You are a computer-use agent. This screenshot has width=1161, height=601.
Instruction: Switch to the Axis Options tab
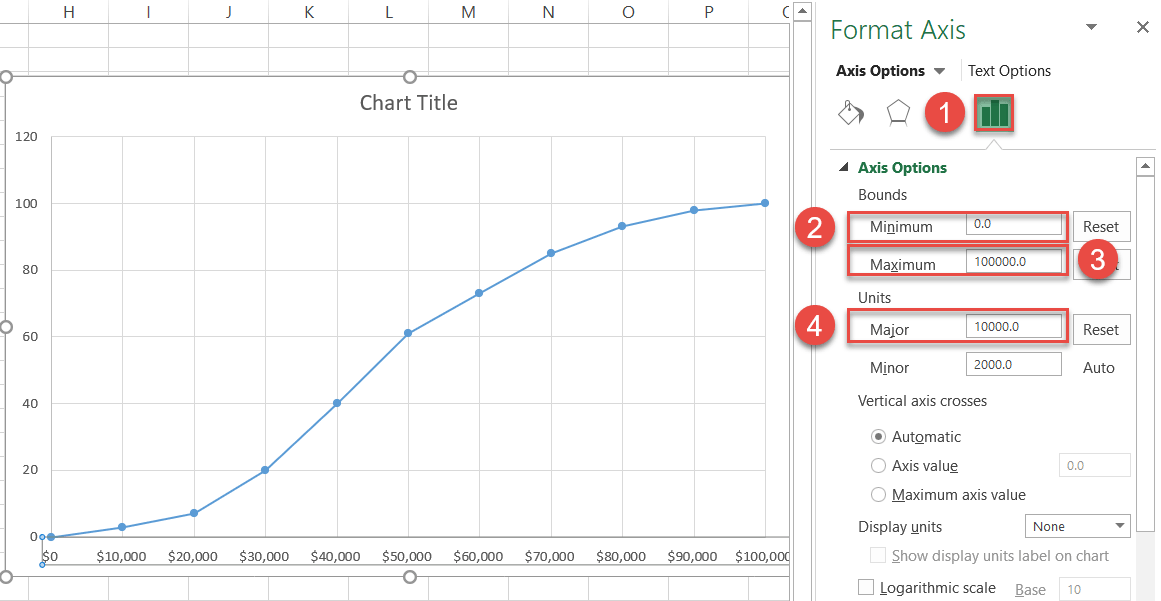click(880, 70)
